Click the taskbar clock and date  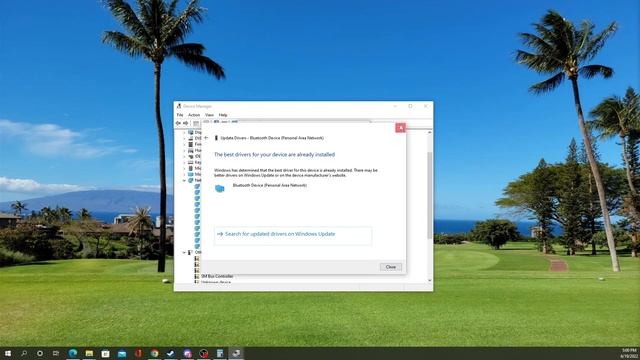pos(629,353)
